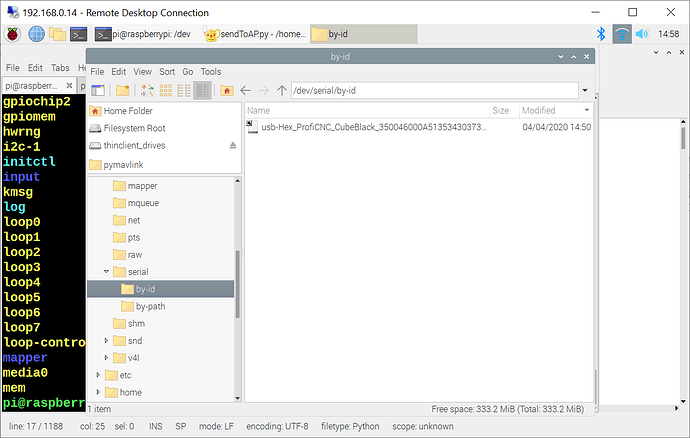The width and height of the screenshot is (690, 438).
Task: Open the Tabs menu in terminal window
Action: (x=60, y=68)
